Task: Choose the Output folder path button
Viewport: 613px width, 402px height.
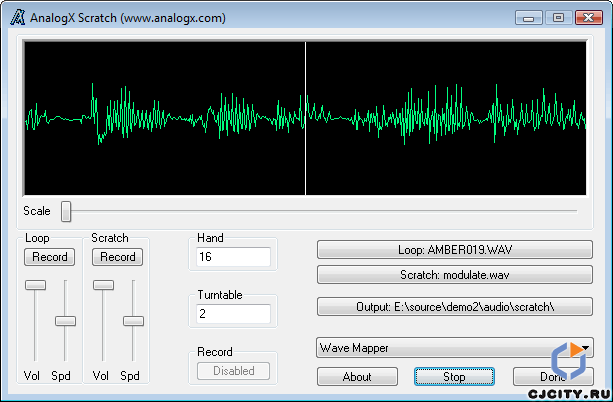Action: (455, 307)
